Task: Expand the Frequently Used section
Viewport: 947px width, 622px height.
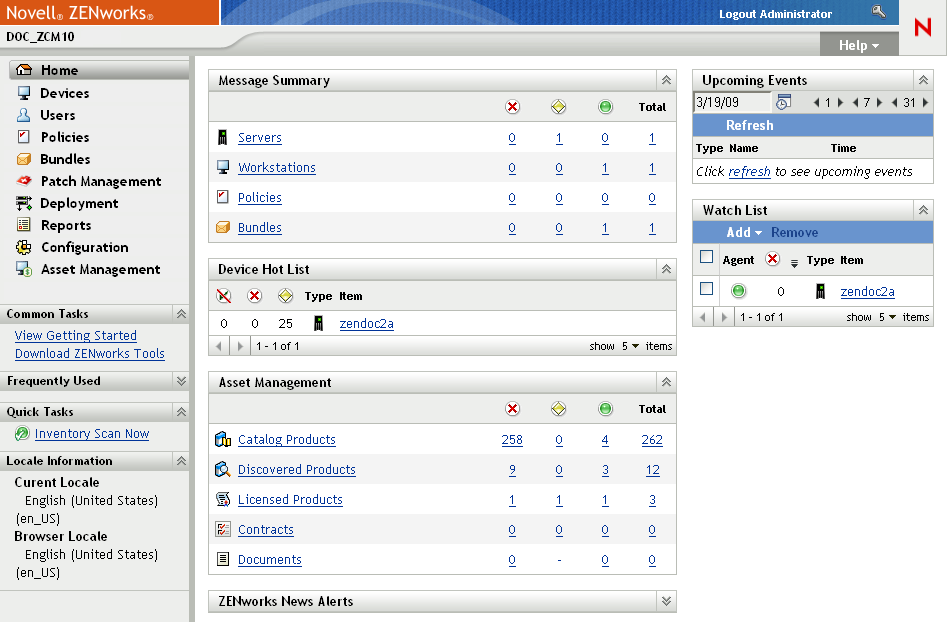Action: [x=181, y=381]
